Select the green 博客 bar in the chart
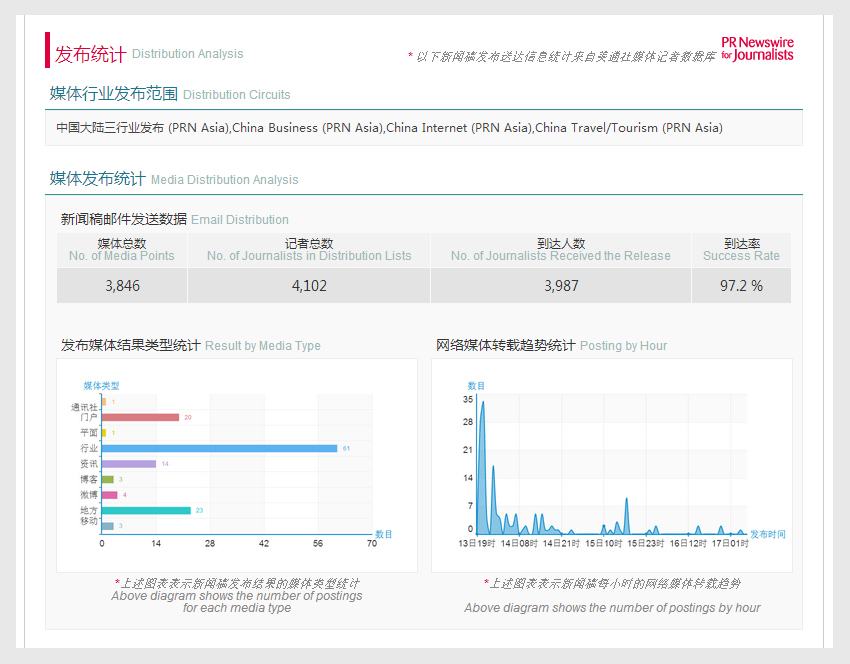 (107, 479)
